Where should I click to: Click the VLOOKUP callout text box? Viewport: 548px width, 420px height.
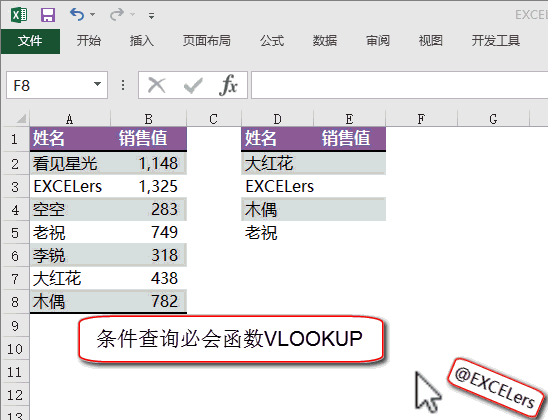click(x=231, y=339)
